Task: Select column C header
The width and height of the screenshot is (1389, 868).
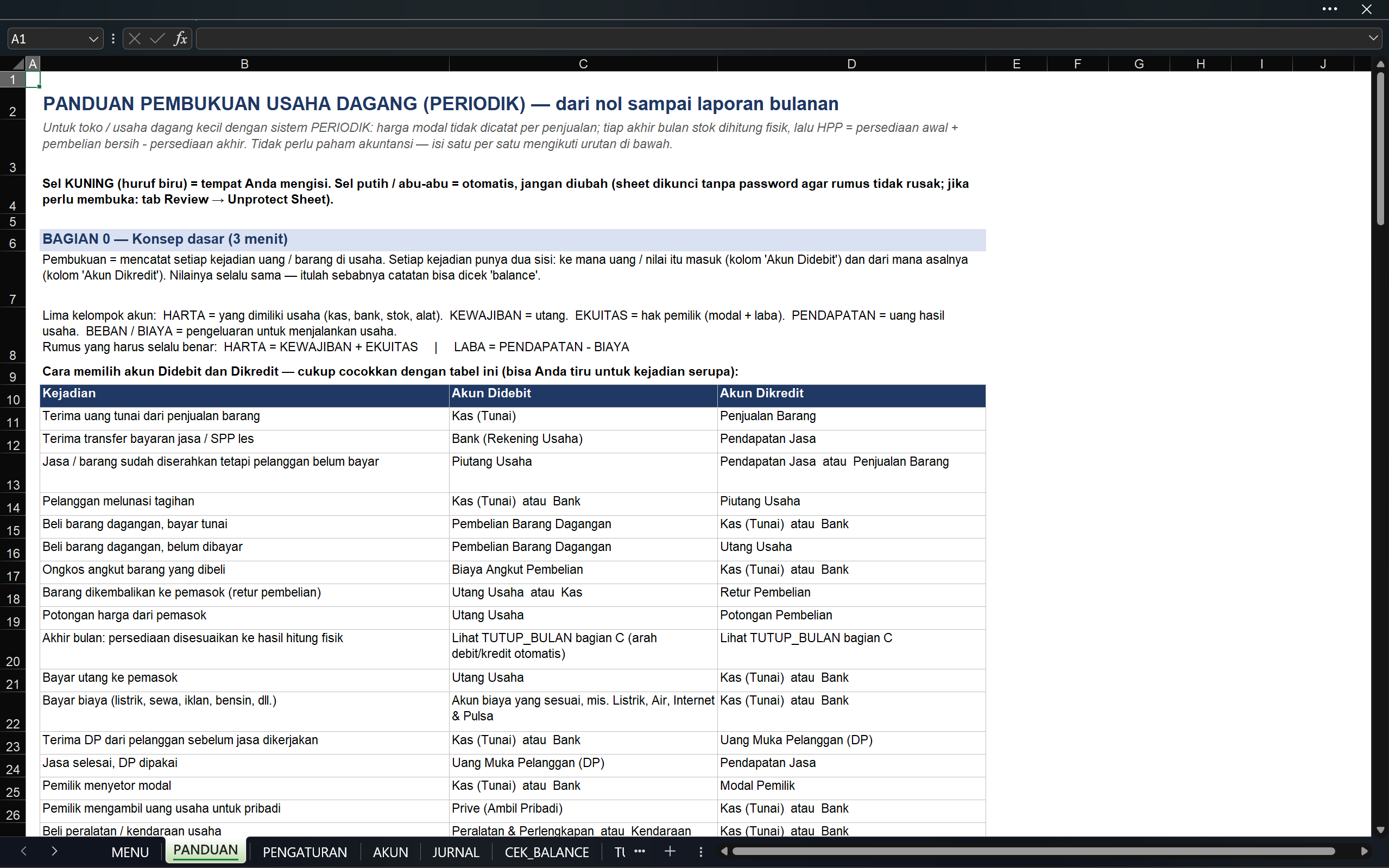Action: [x=583, y=64]
